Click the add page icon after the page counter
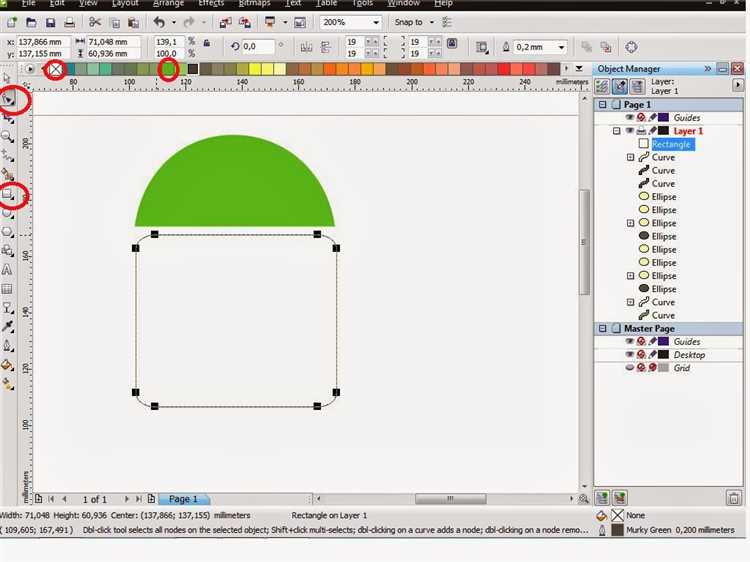This screenshot has width=750, height=562. point(151,498)
